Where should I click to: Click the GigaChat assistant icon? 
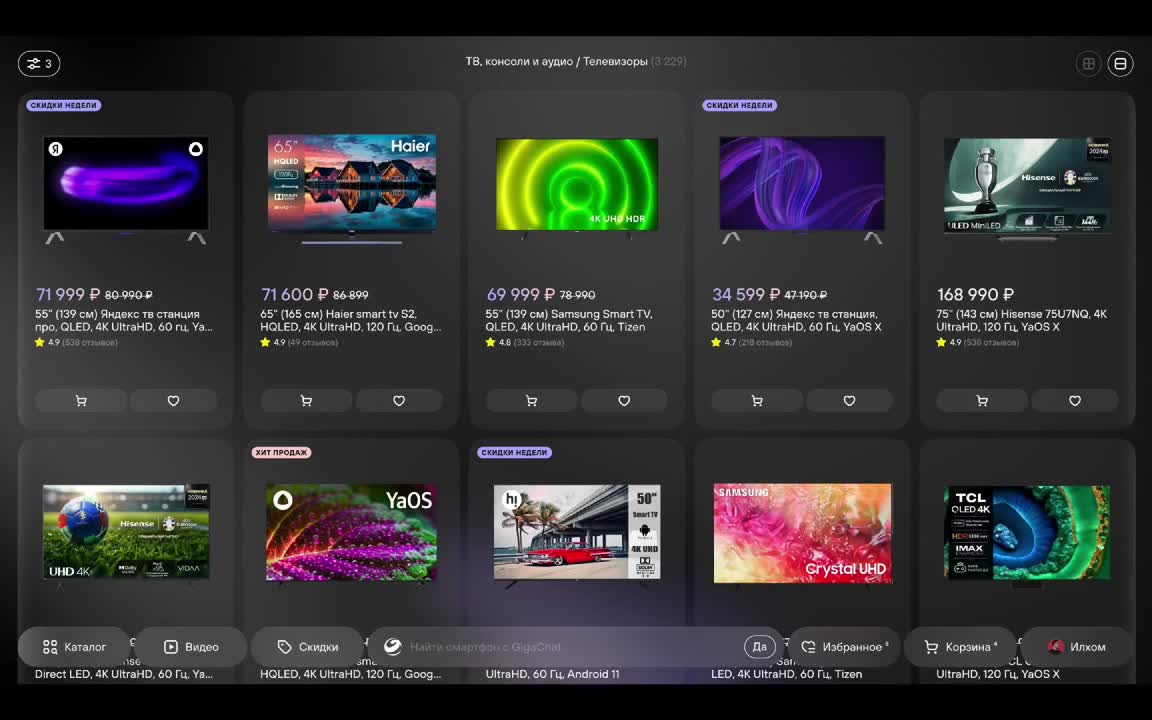coord(393,647)
